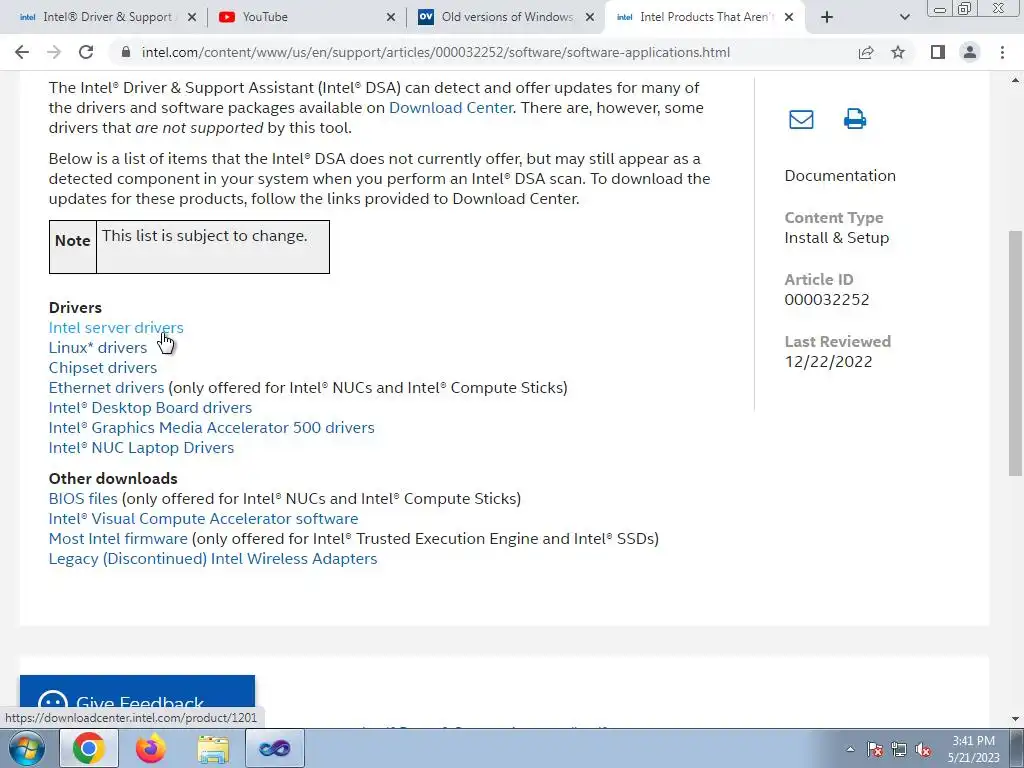Open the Windows Start menu
This screenshot has height=768, width=1024.
(26, 748)
